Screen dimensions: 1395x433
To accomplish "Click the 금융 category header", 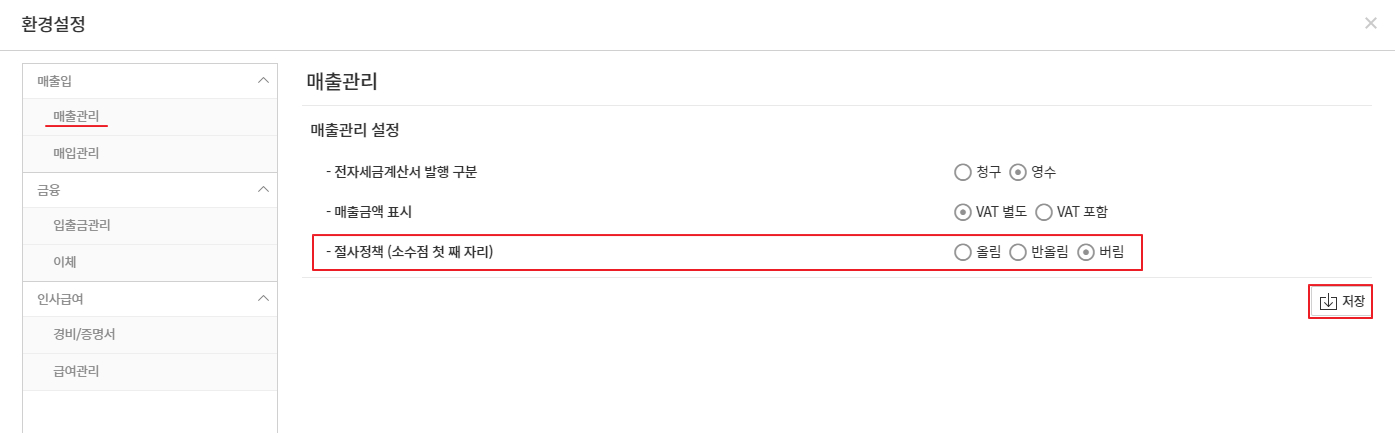I will tap(50, 189).
